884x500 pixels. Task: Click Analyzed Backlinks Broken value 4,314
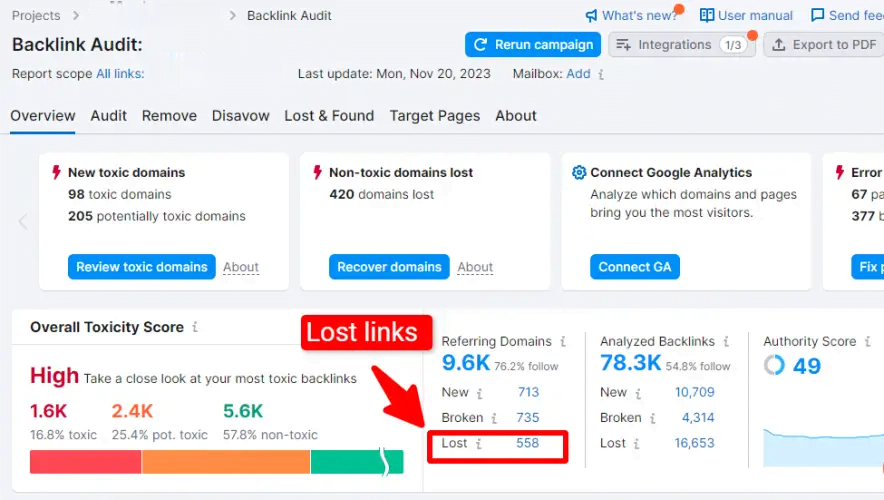[x=698, y=418]
